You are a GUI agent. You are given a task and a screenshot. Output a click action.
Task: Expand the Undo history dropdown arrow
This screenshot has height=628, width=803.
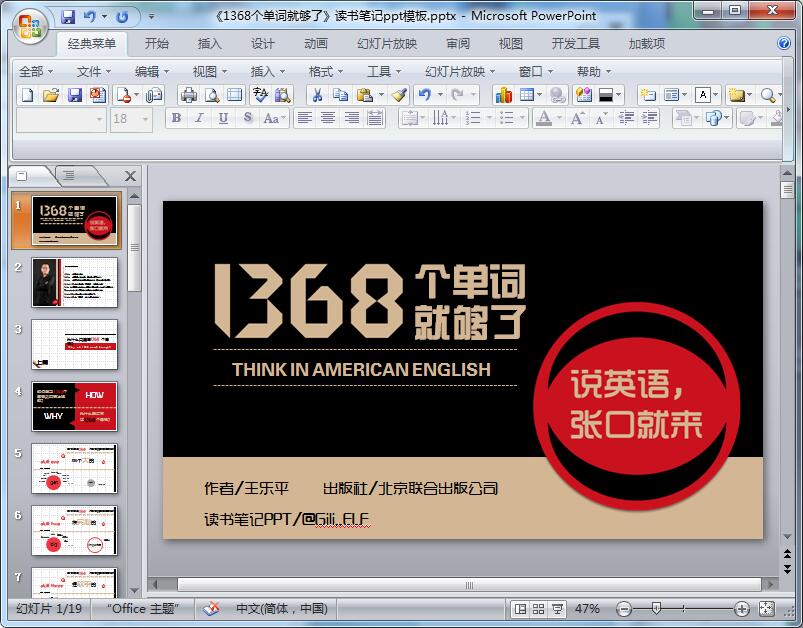coord(440,95)
